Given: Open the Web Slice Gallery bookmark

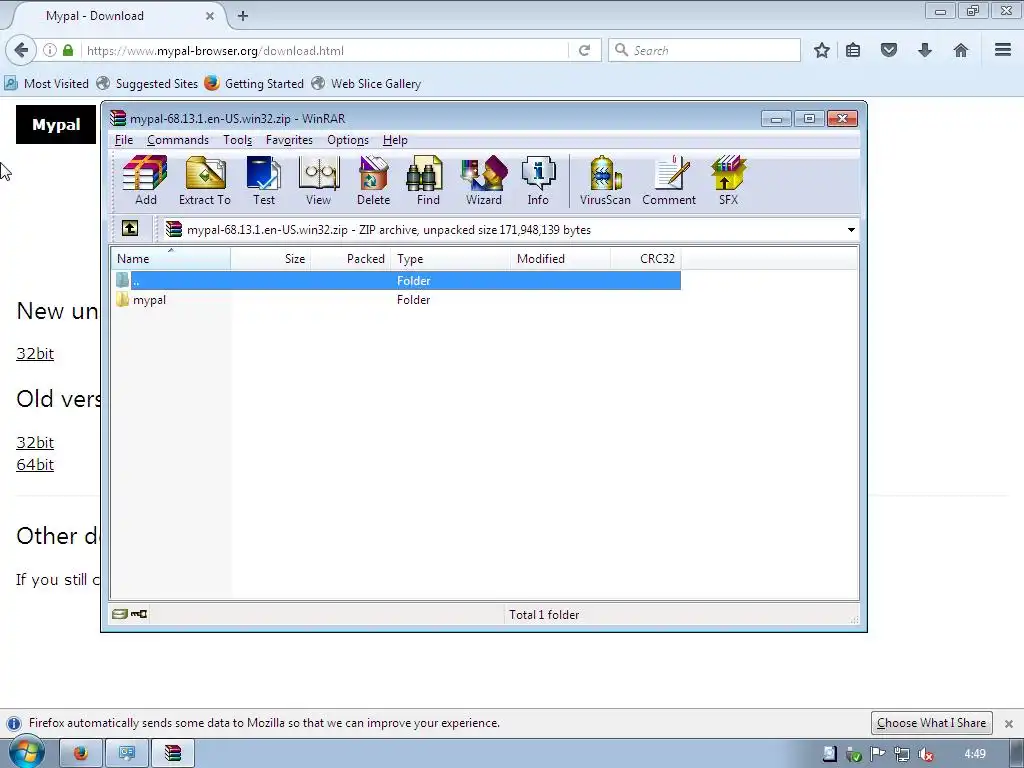Looking at the screenshot, I should (367, 84).
